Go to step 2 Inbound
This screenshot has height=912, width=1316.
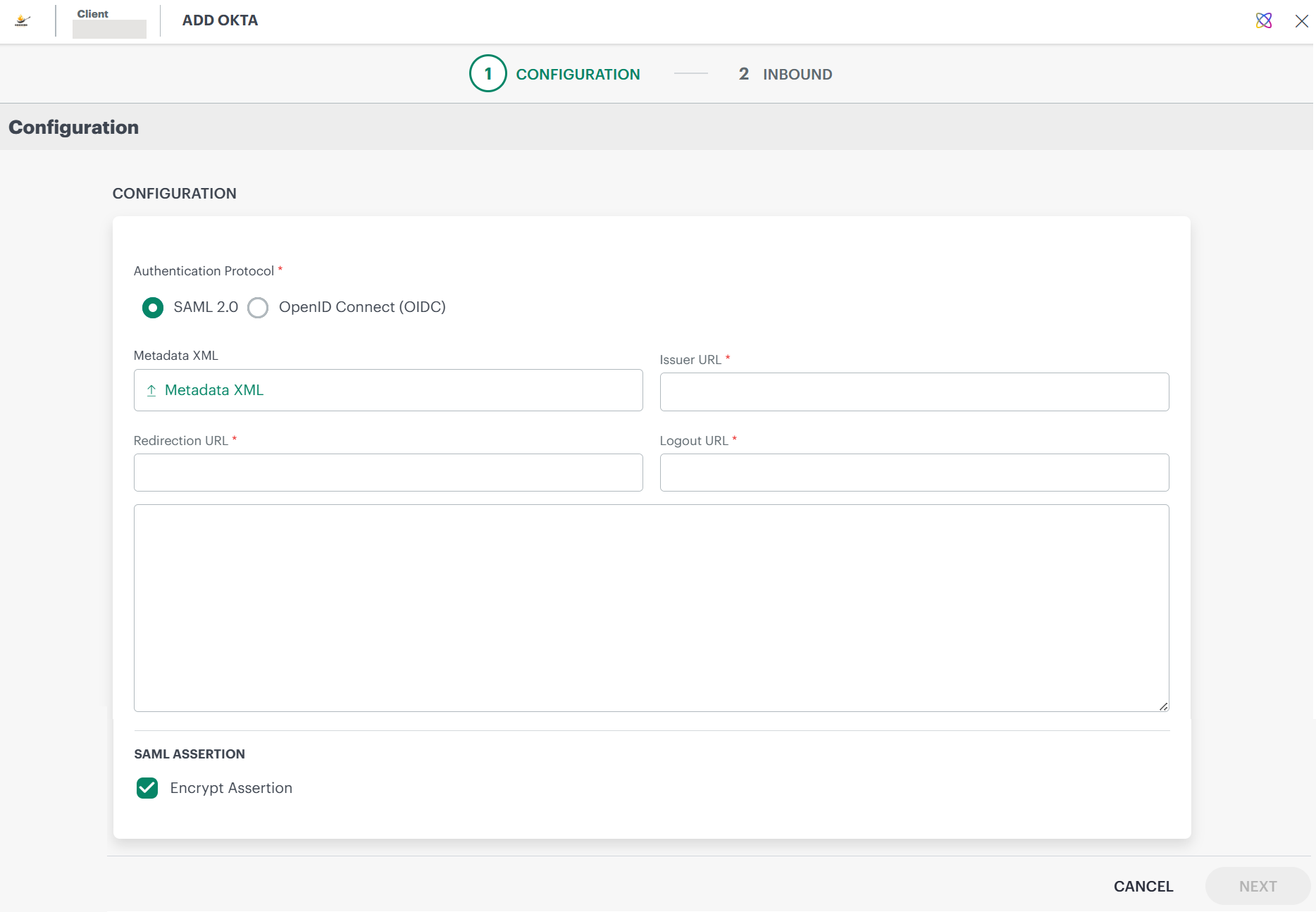pos(786,74)
